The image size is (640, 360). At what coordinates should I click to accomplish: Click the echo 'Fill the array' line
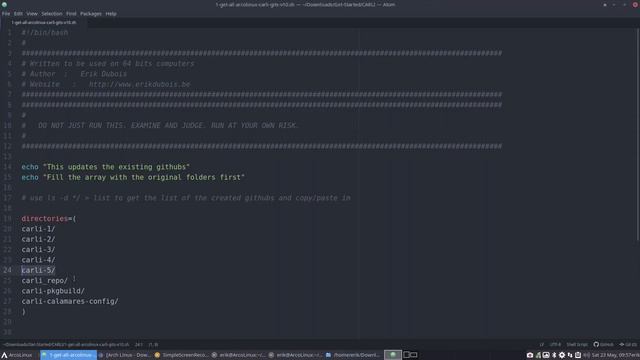133,177
